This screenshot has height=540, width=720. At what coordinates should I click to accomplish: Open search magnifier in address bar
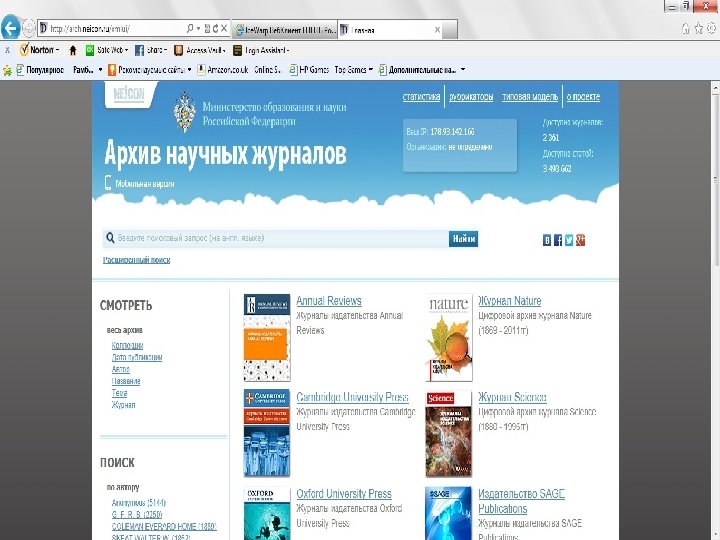[x=190, y=28]
